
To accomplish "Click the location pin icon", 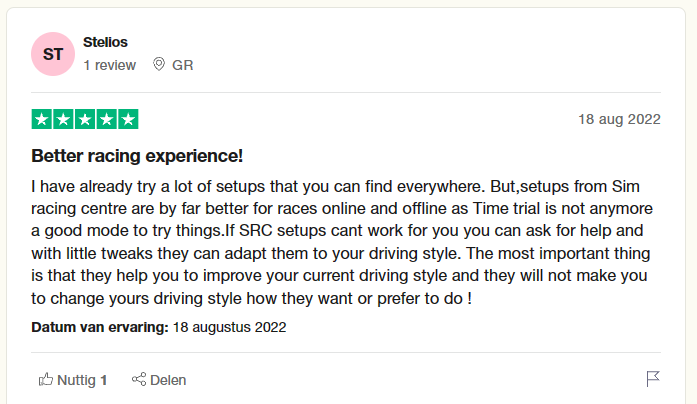I will 159,64.
